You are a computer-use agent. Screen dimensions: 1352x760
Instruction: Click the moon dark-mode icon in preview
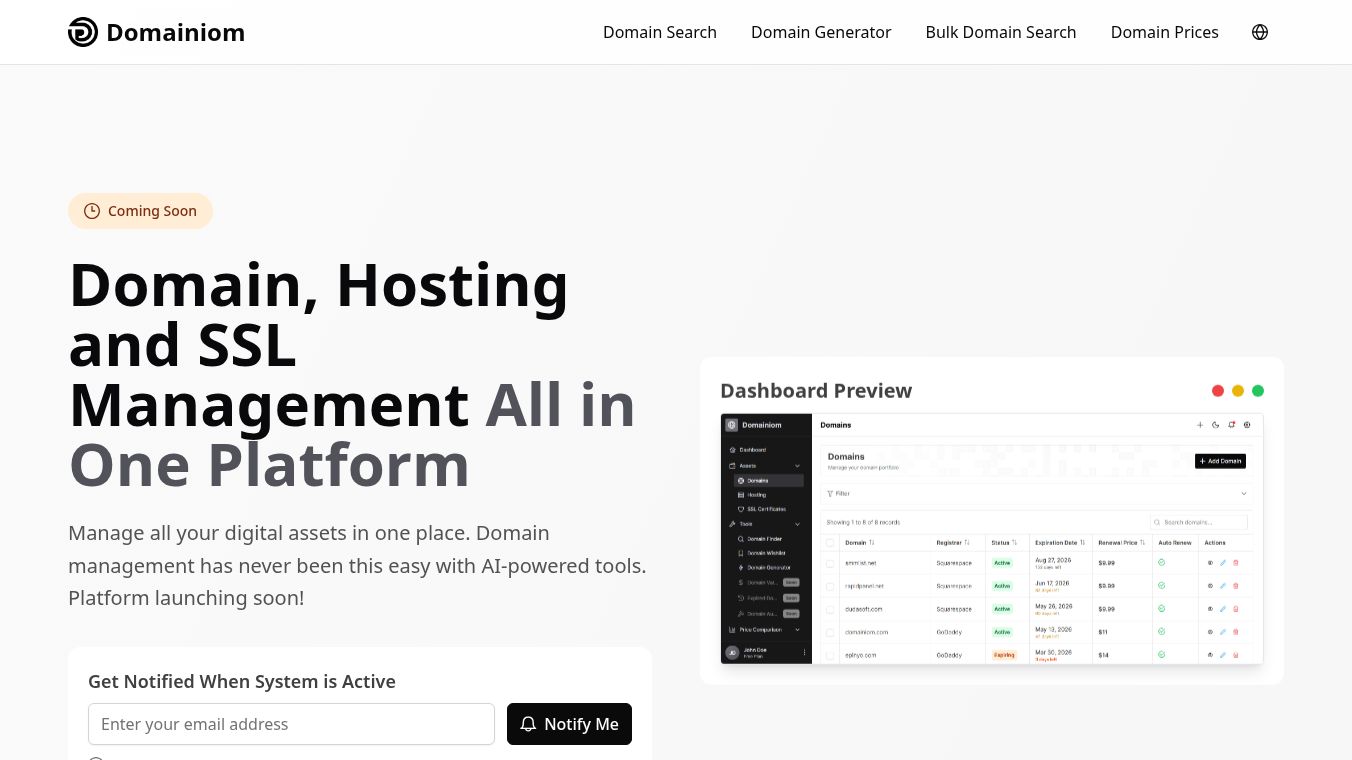[1215, 425]
